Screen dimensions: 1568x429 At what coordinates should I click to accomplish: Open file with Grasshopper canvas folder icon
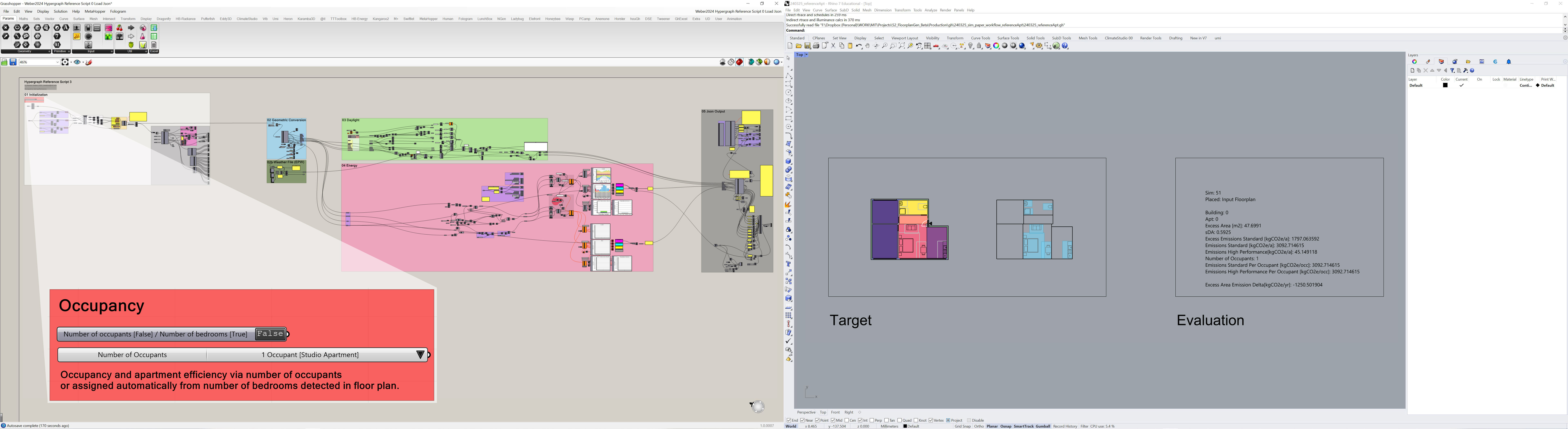(x=4, y=62)
